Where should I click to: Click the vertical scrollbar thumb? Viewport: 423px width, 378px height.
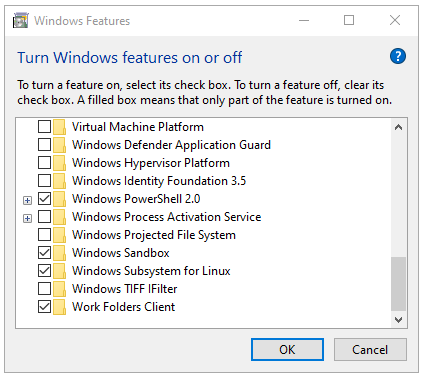(398, 284)
